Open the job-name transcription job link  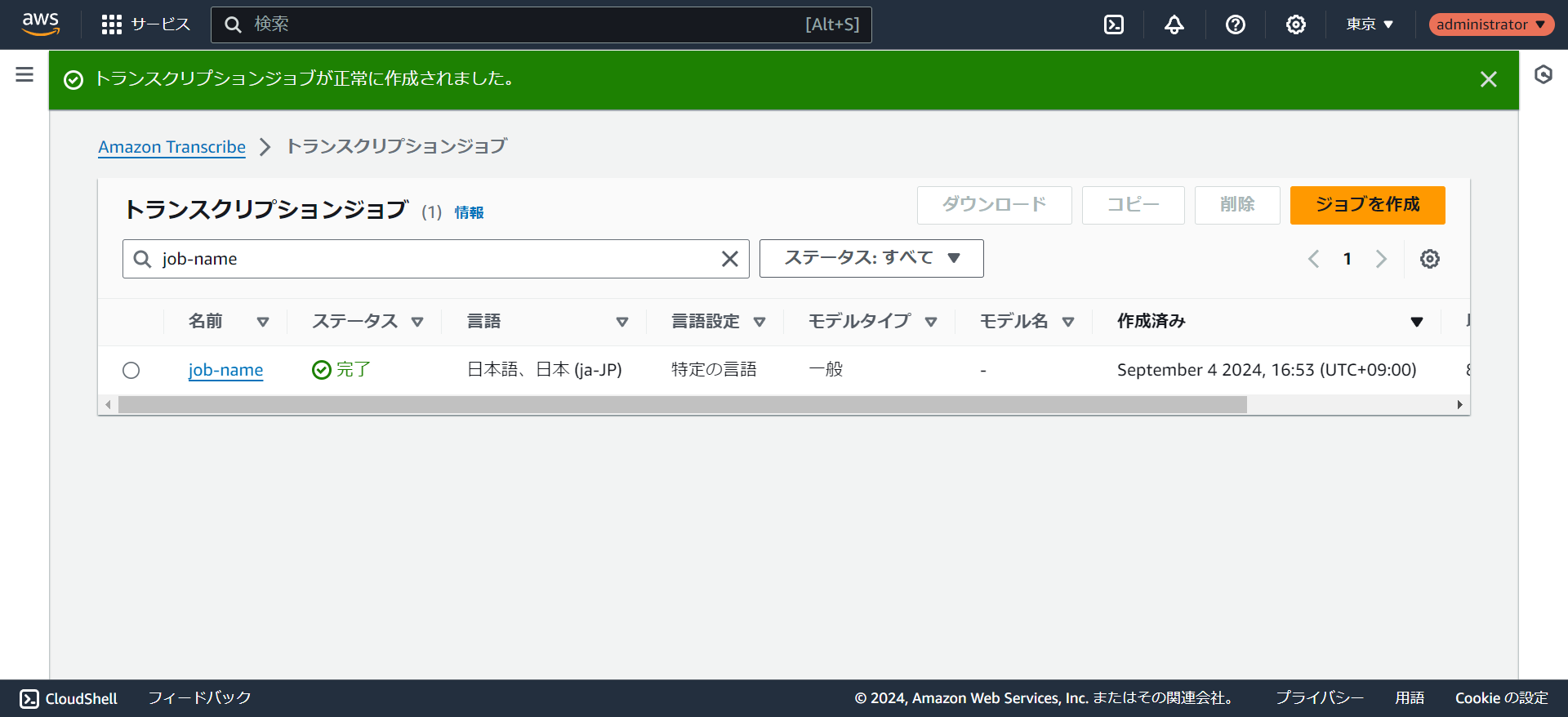pos(225,370)
